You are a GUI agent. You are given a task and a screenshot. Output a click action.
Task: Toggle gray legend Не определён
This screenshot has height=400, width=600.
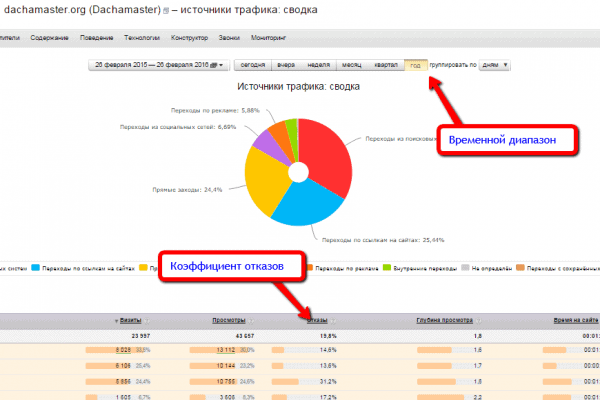(487, 268)
